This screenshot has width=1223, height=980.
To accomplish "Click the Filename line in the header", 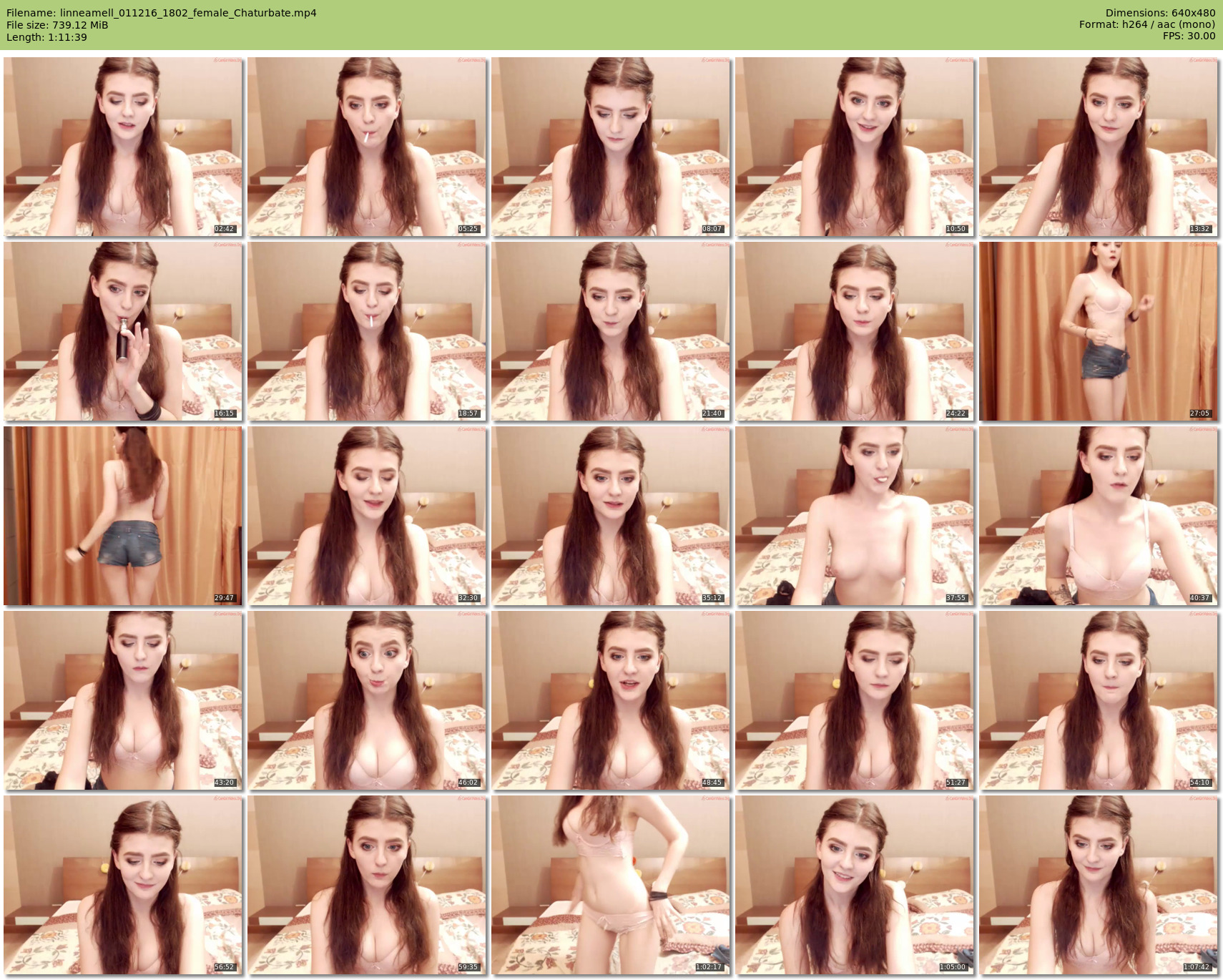I will [x=162, y=13].
